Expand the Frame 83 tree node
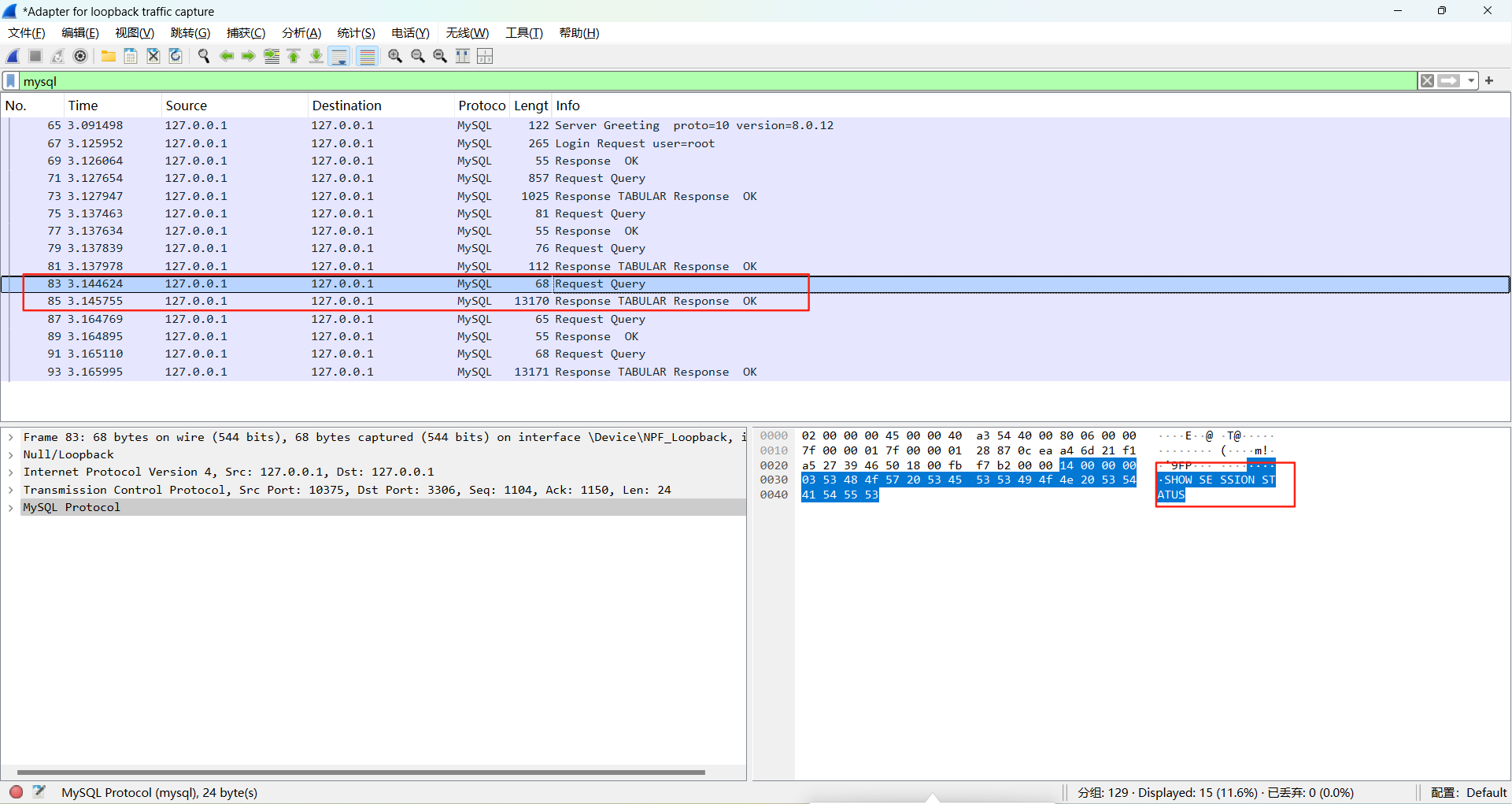 click(x=11, y=437)
